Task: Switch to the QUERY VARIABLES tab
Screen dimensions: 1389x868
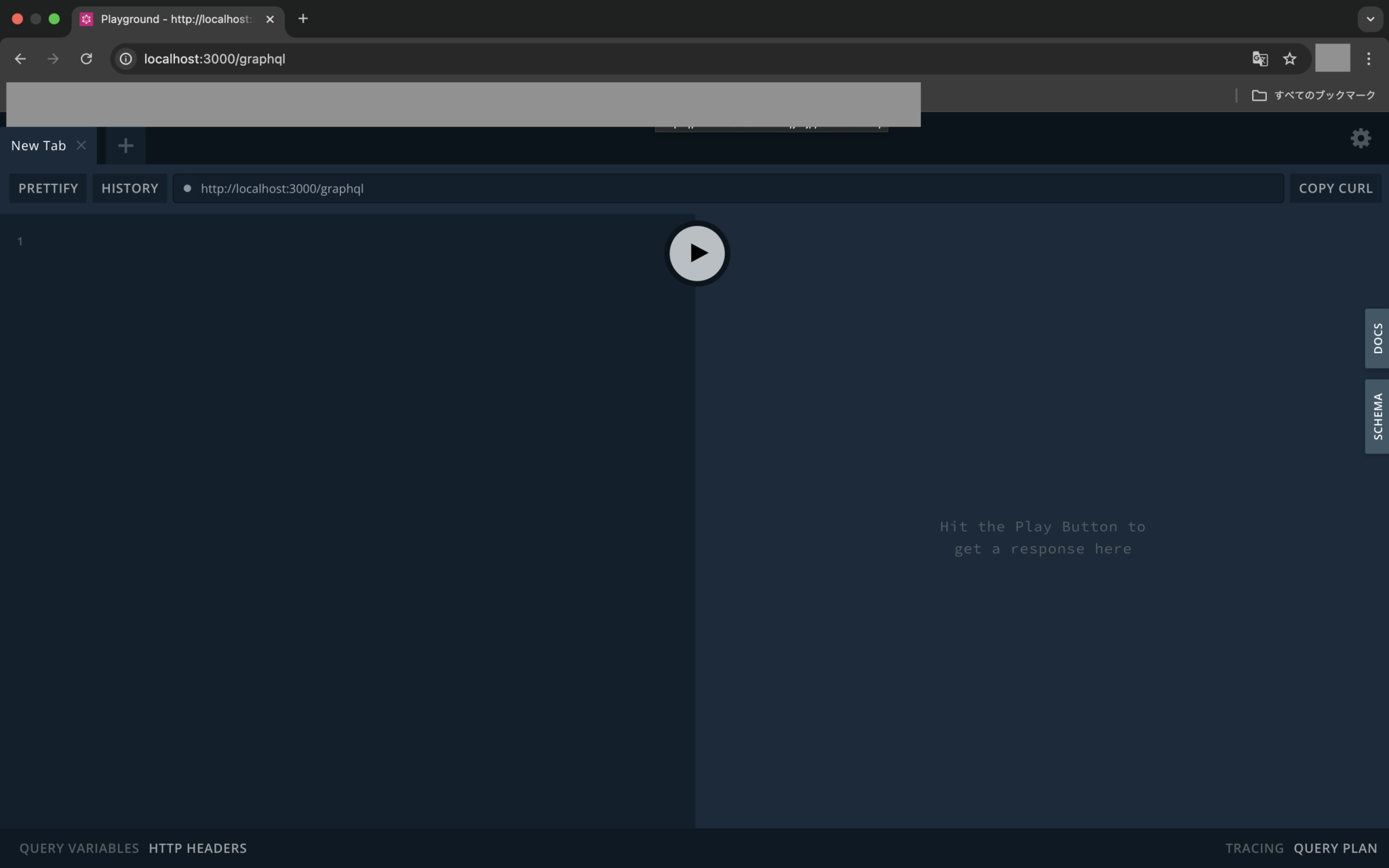Action: pyautogui.click(x=78, y=848)
